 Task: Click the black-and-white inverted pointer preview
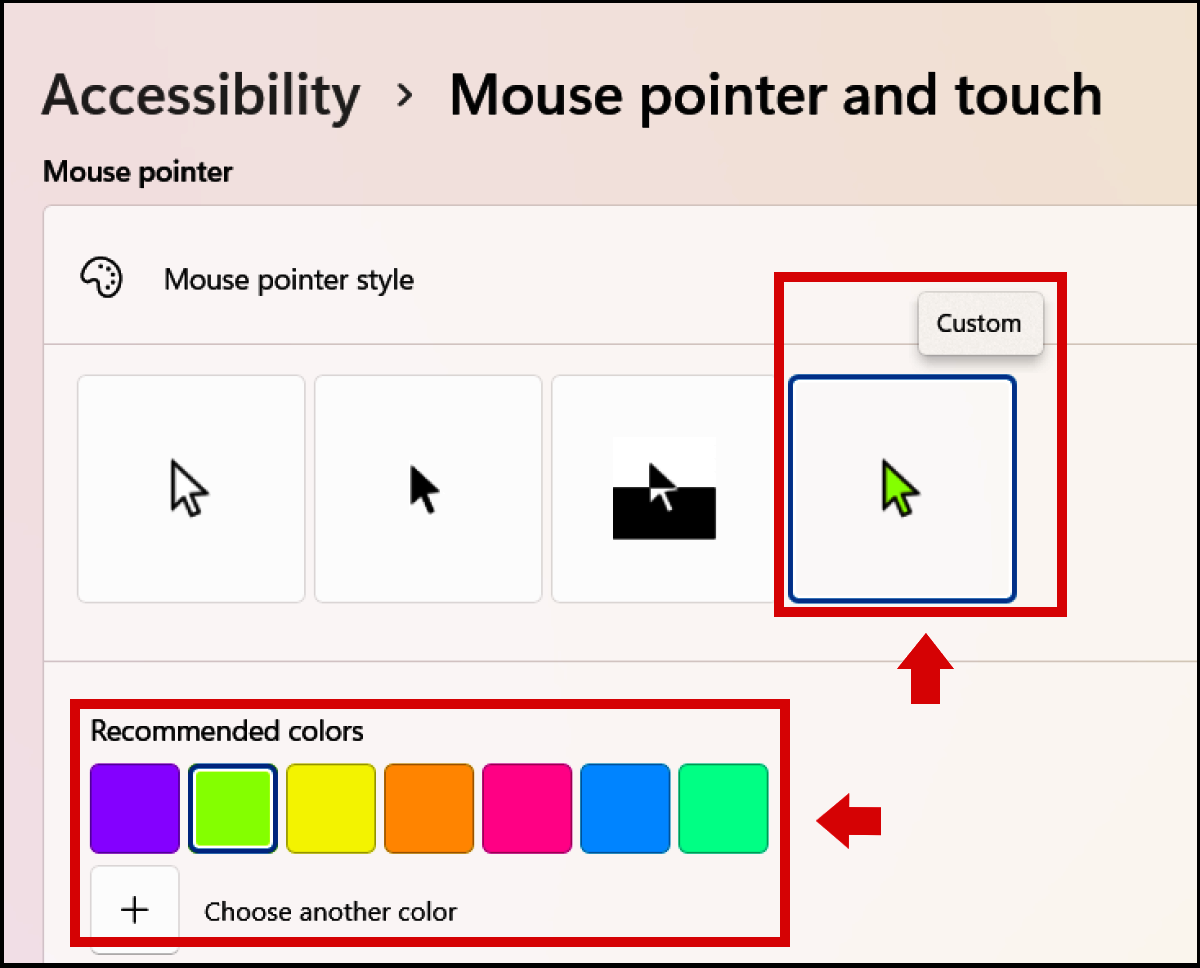[664, 488]
